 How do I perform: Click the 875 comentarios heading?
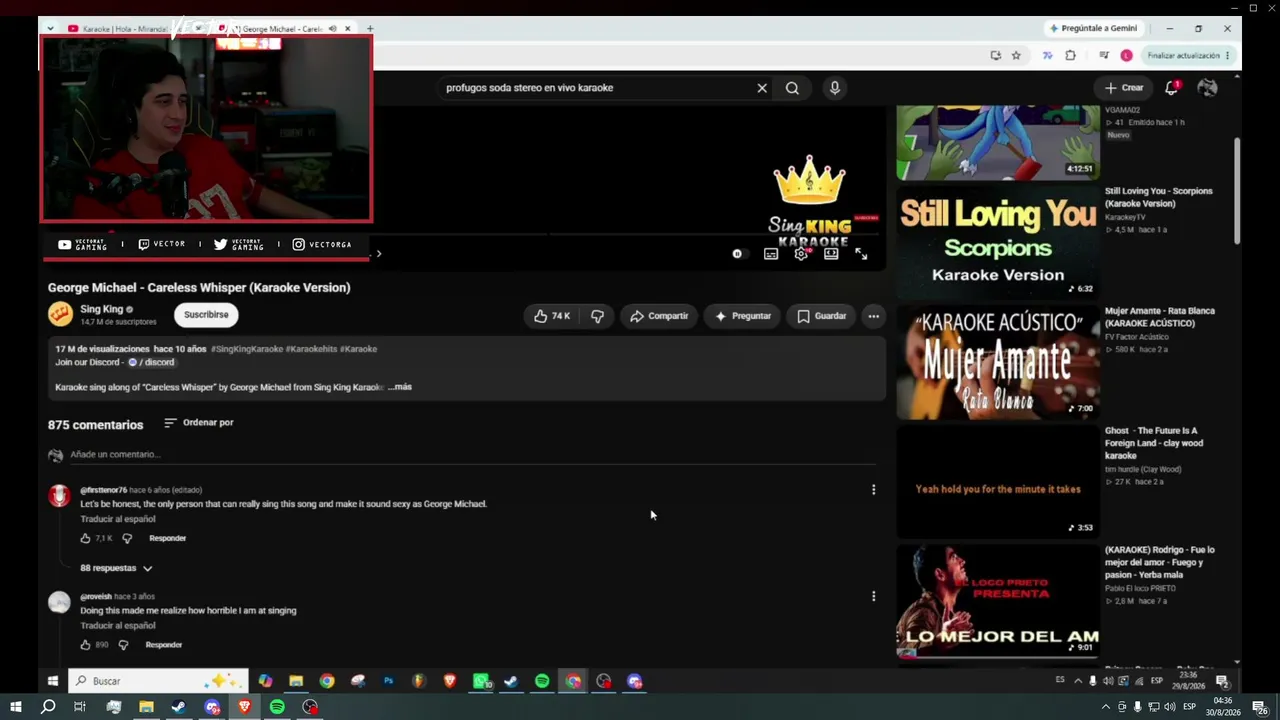click(96, 425)
